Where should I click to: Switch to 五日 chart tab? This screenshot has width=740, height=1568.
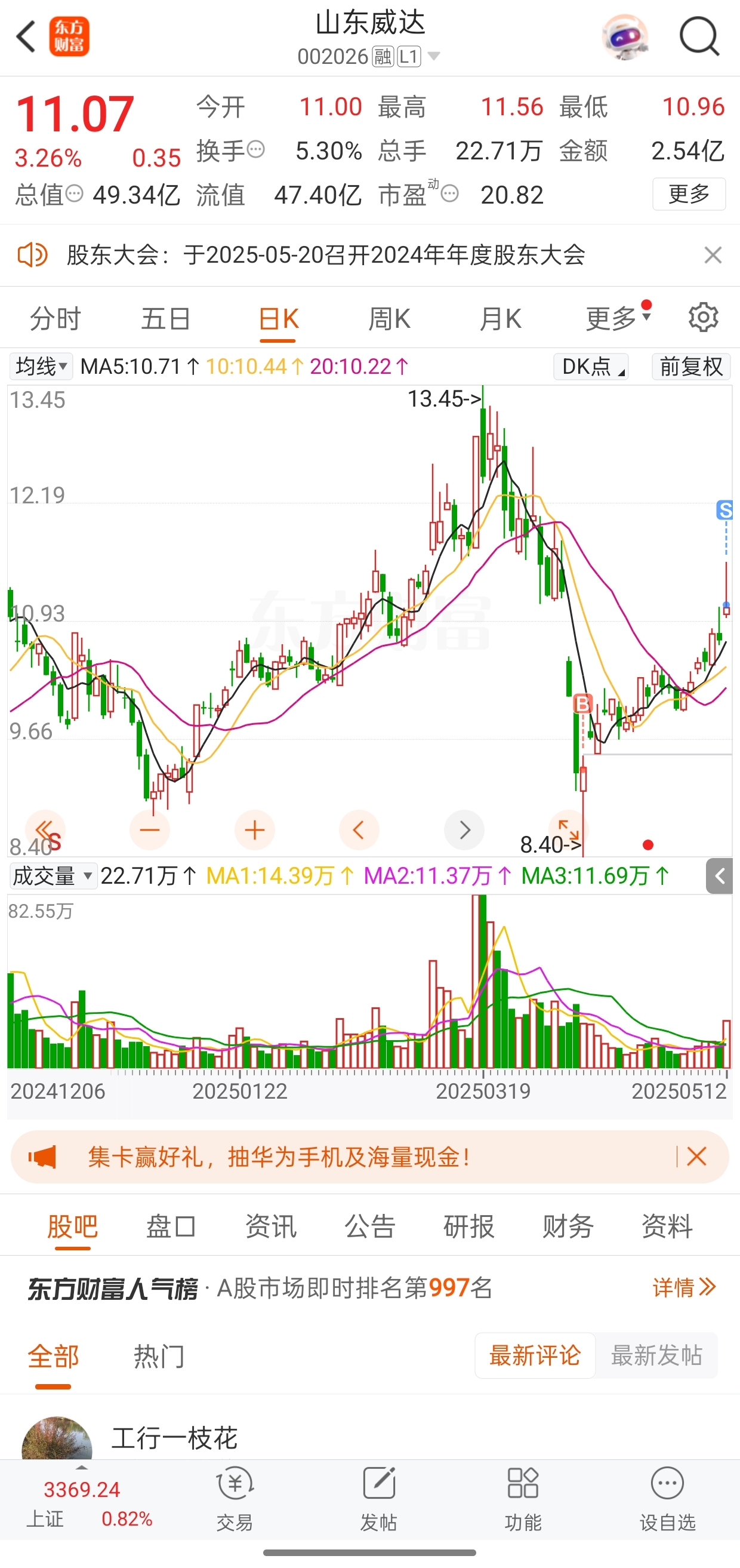[x=166, y=318]
